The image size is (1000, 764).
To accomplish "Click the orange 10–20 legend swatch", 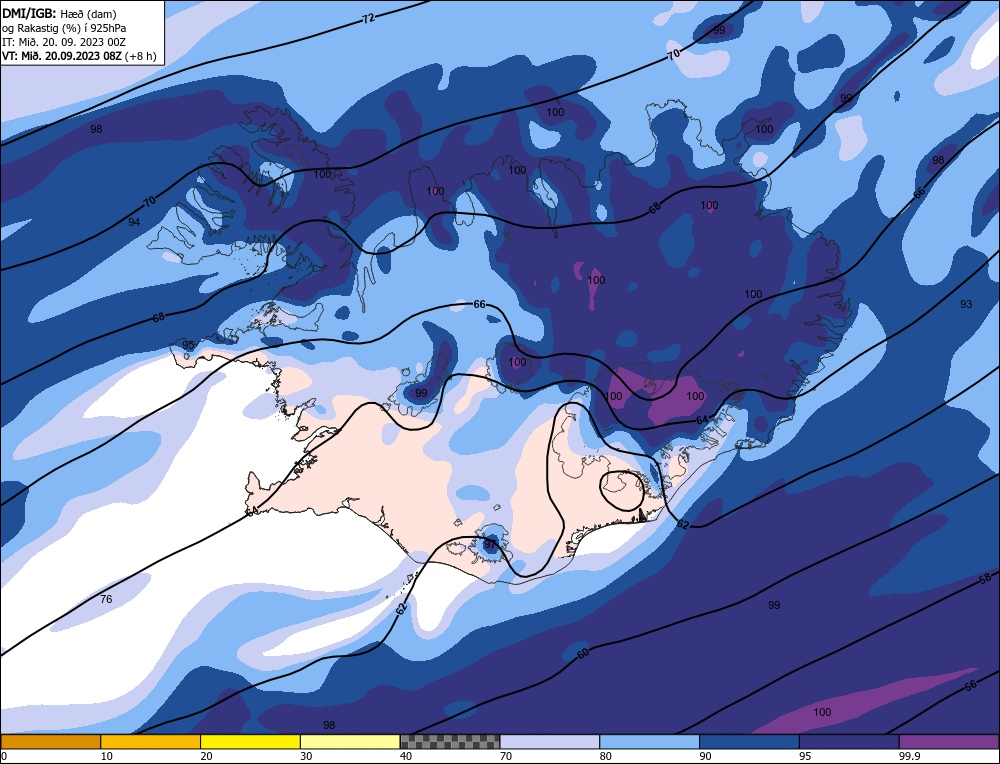I will click(151, 742).
